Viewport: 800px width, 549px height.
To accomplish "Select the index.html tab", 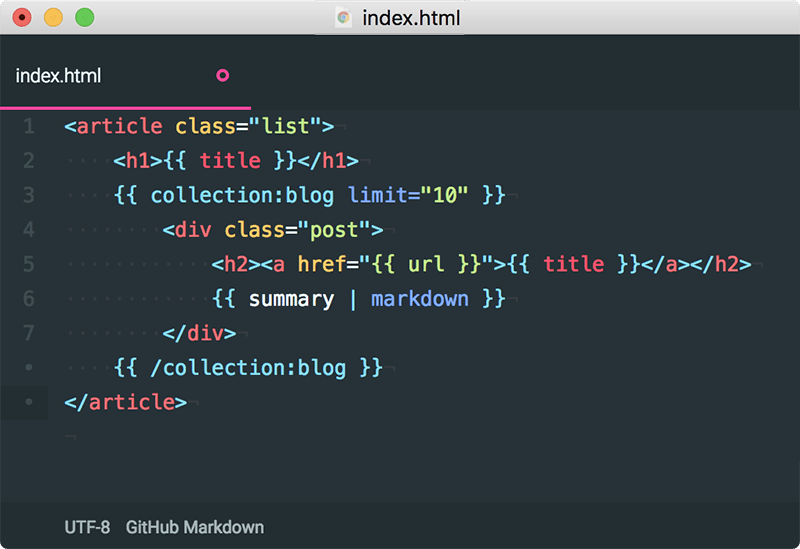I will pos(125,76).
